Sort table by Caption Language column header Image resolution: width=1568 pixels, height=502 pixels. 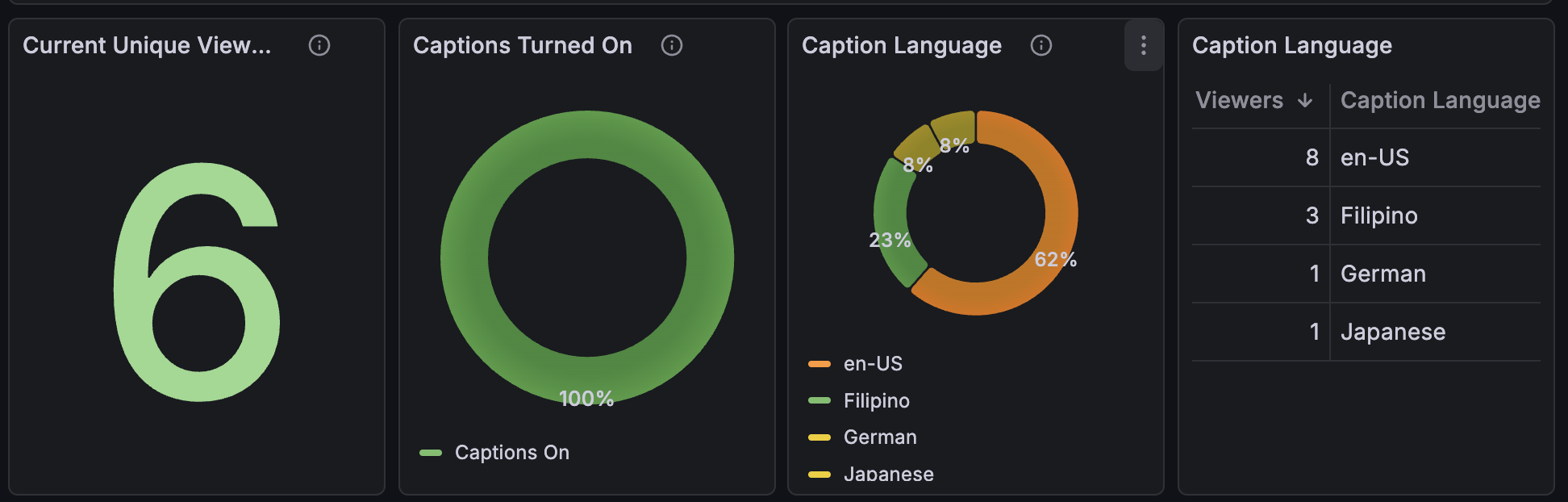[x=1440, y=101]
